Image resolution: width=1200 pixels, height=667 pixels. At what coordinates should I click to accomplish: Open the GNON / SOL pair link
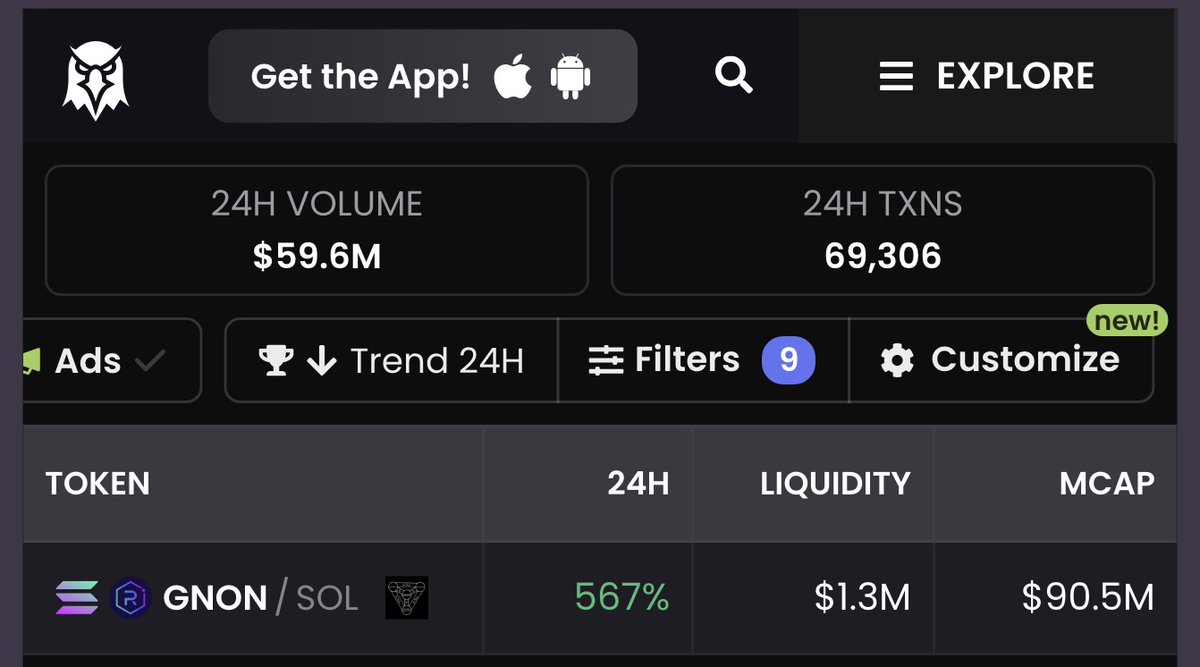point(260,598)
